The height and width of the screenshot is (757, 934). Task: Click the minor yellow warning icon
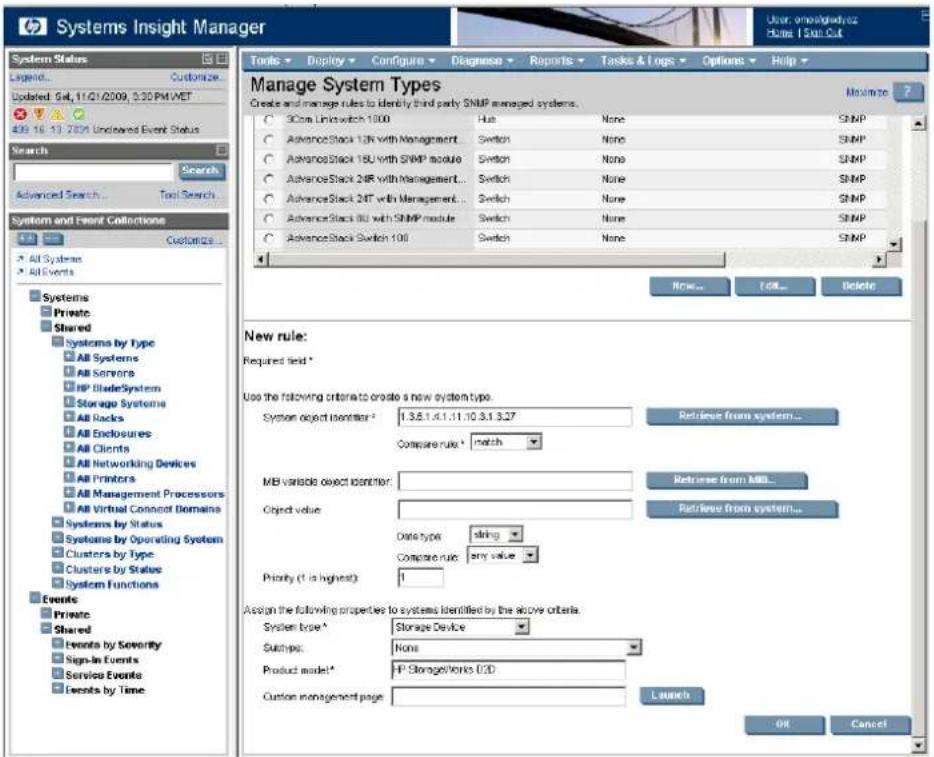pyautogui.click(x=58, y=114)
